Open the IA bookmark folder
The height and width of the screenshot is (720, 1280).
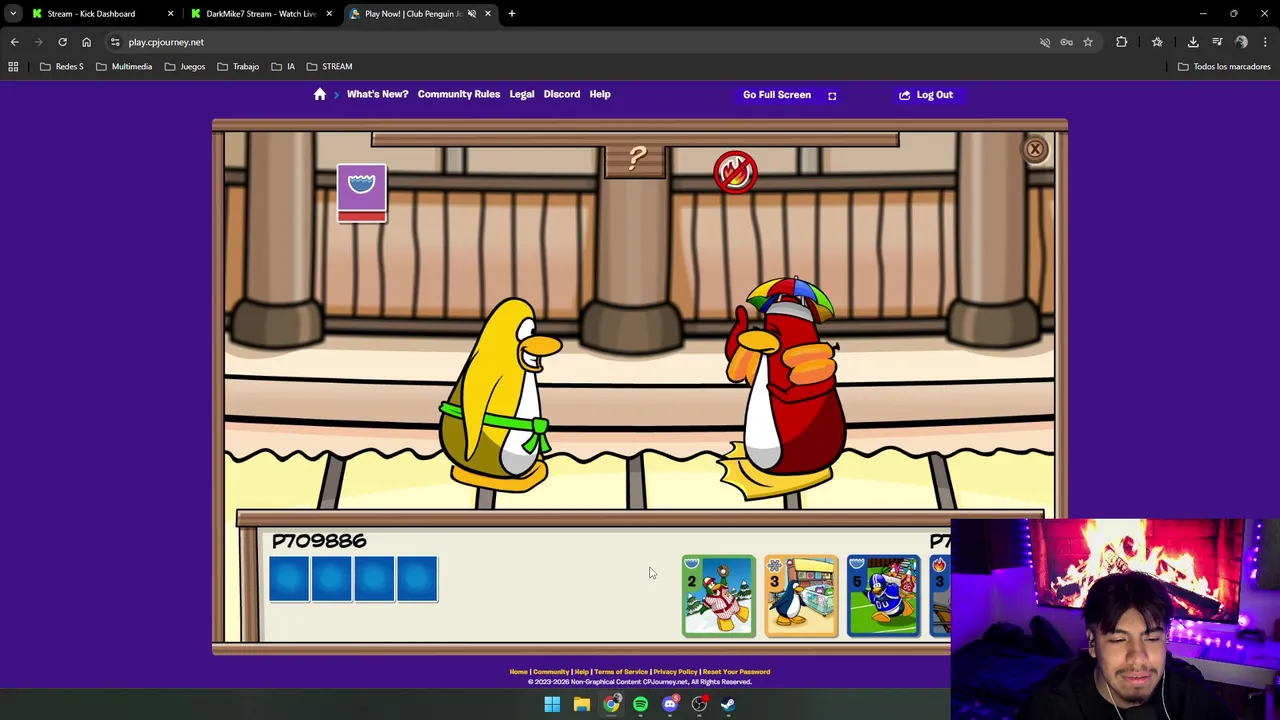coord(283,67)
